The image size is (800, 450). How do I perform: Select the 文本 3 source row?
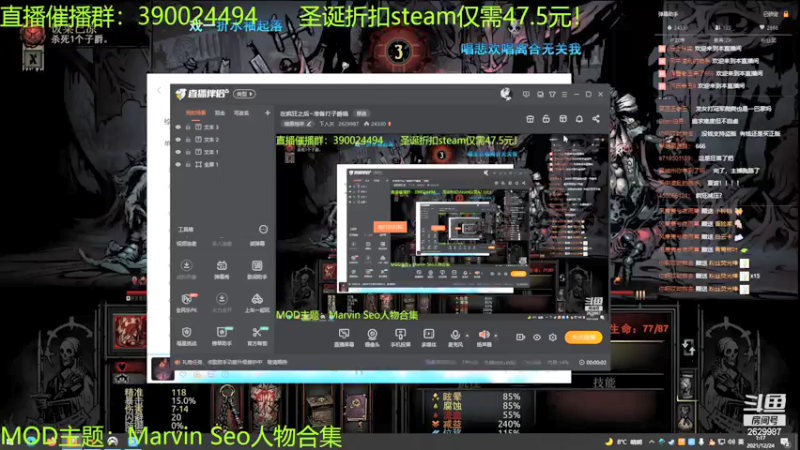[222, 127]
